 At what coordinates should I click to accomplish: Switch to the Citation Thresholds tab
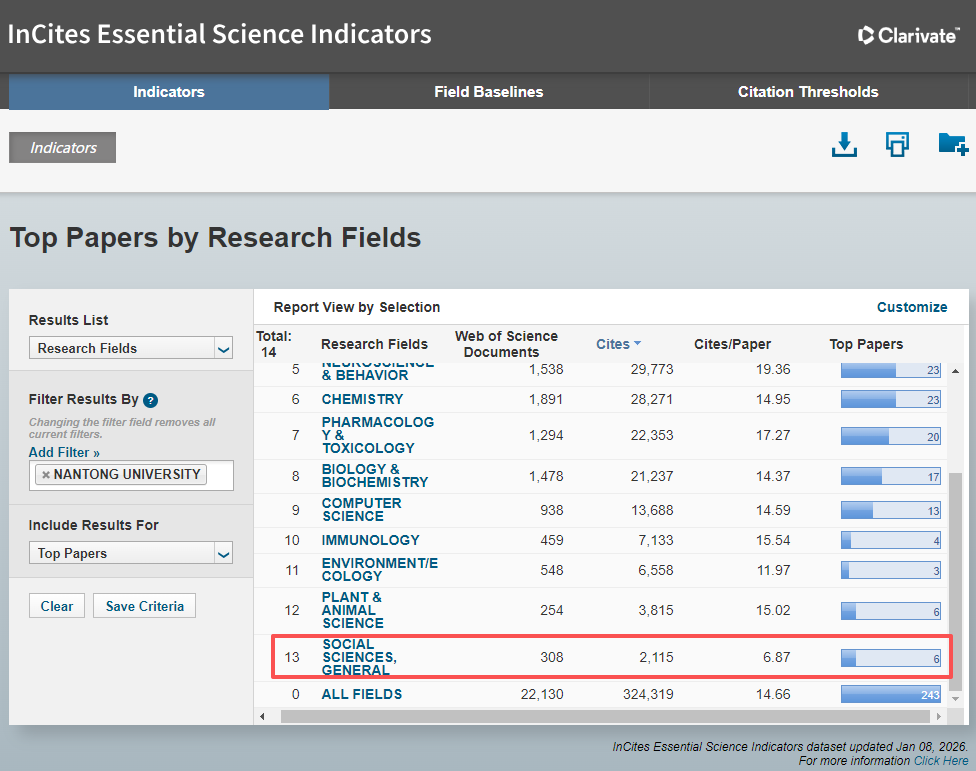click(808, 92)
